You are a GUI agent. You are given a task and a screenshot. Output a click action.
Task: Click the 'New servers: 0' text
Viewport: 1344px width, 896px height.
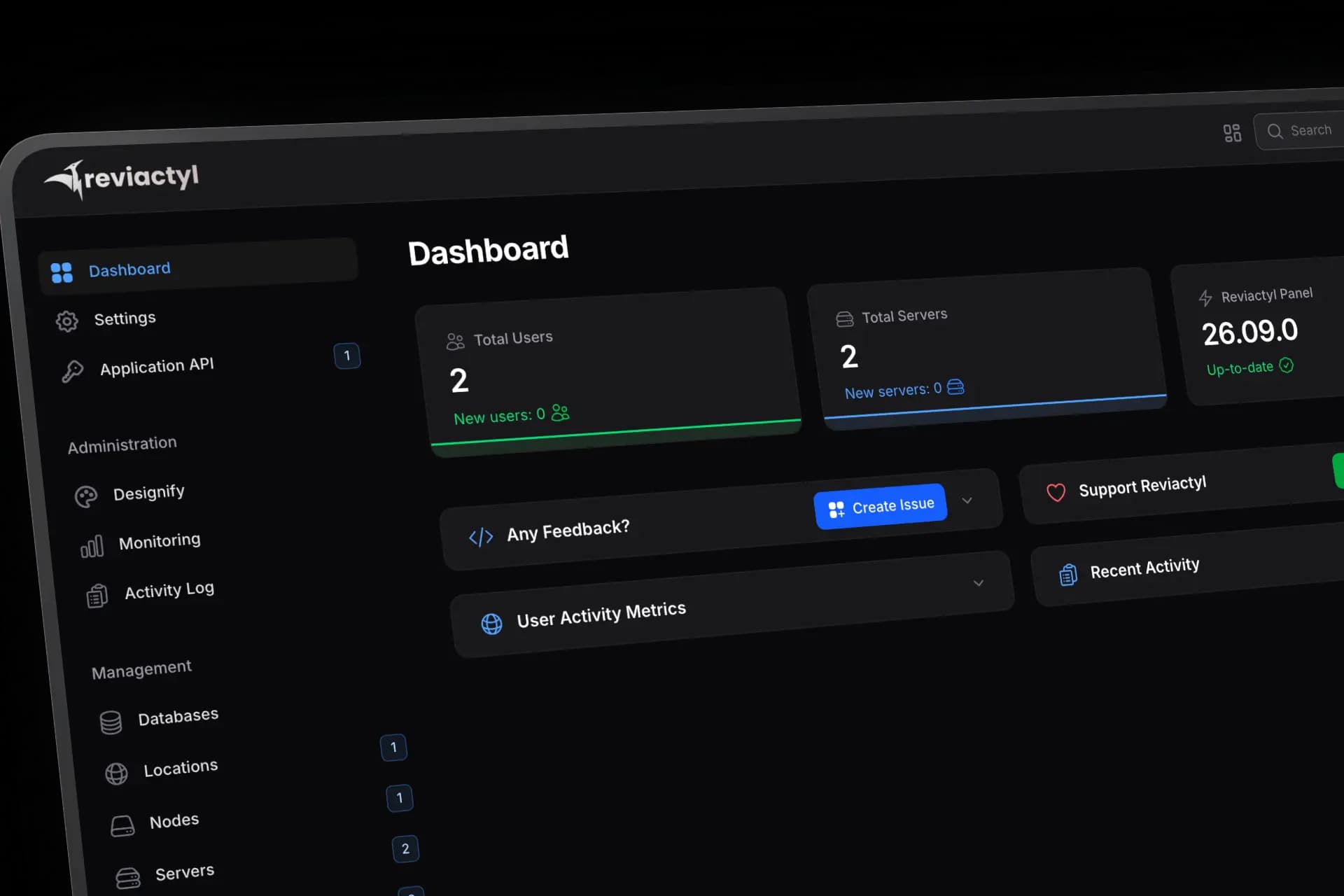point(893,390)
